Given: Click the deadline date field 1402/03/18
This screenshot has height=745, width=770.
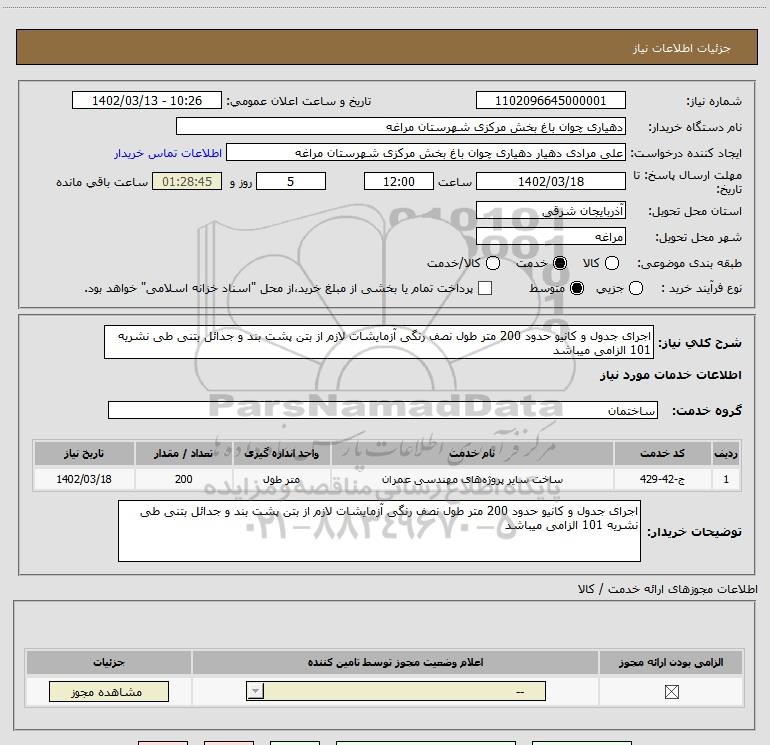Looking at the screenshot, I should 550,181.
